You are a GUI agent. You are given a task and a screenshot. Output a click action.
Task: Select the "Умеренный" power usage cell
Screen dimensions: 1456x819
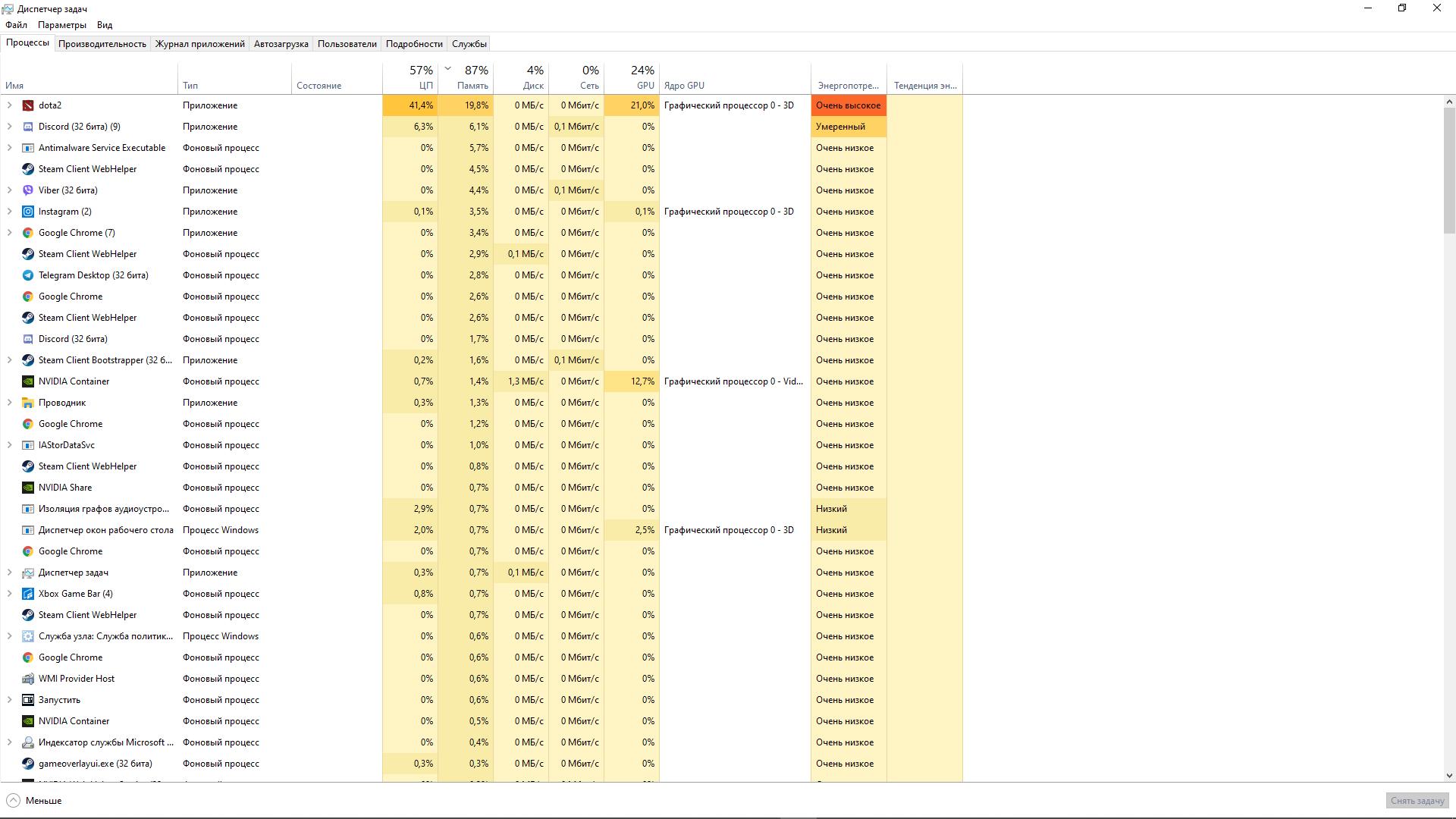point(849,127)
